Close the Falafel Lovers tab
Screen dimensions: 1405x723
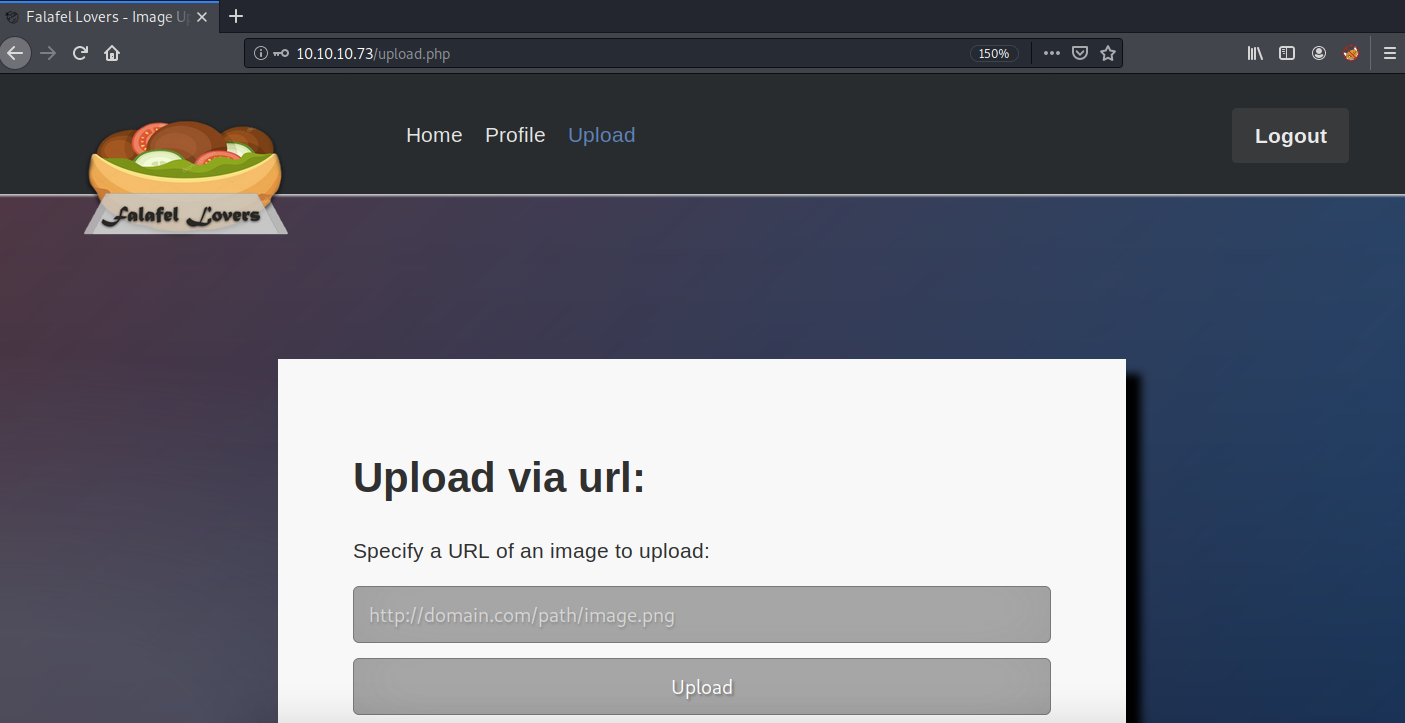[x=202, y=17]
